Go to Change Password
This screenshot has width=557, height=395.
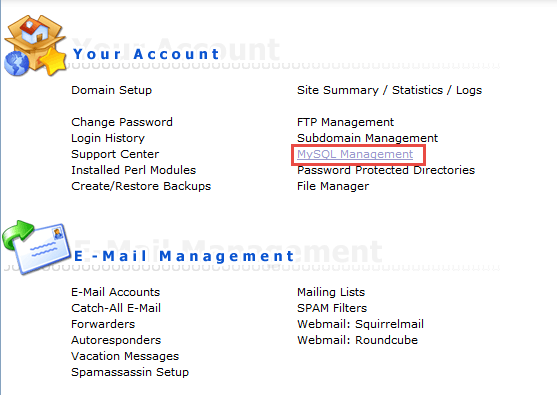click(122, 122)
